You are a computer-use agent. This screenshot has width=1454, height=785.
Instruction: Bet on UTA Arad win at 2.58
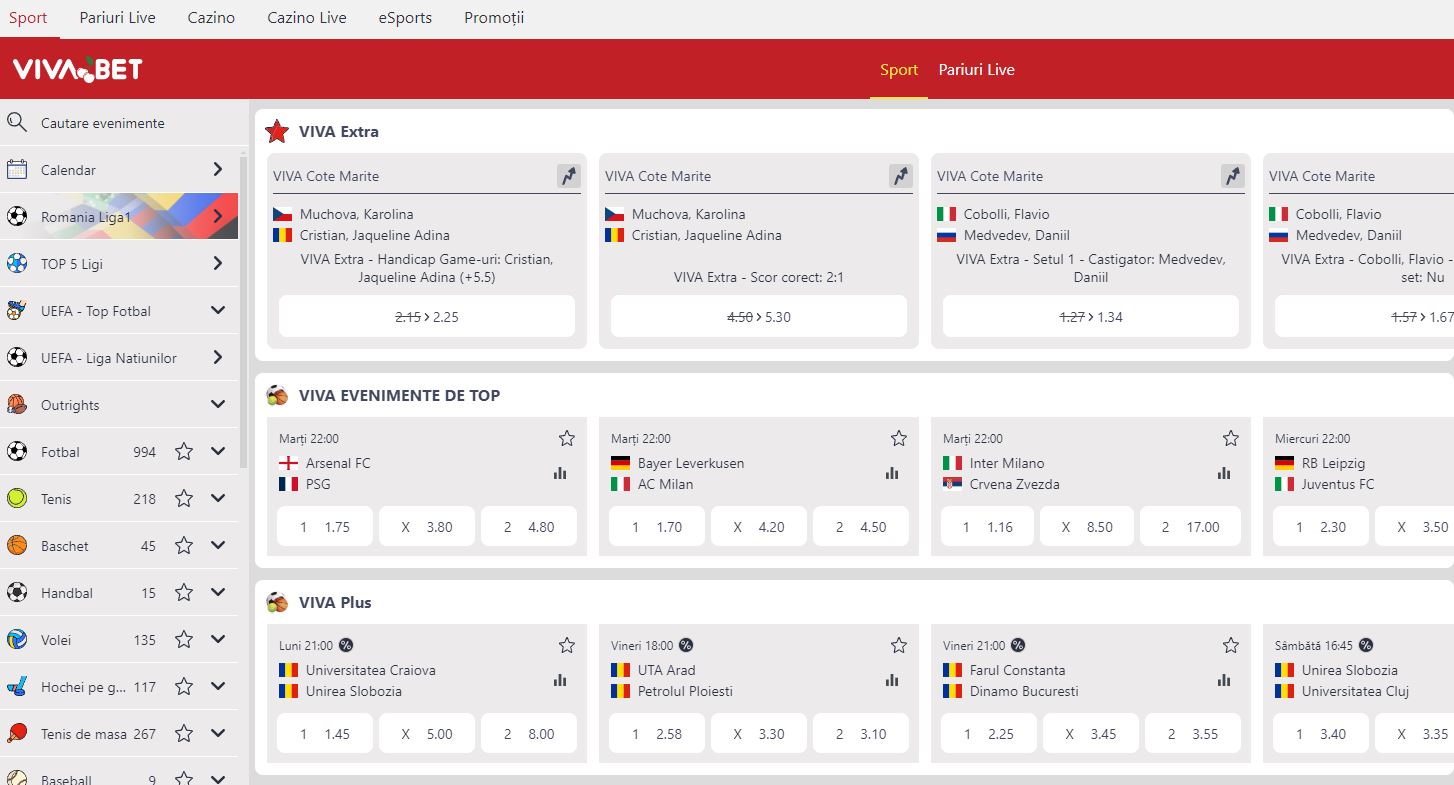coord(657,734)
